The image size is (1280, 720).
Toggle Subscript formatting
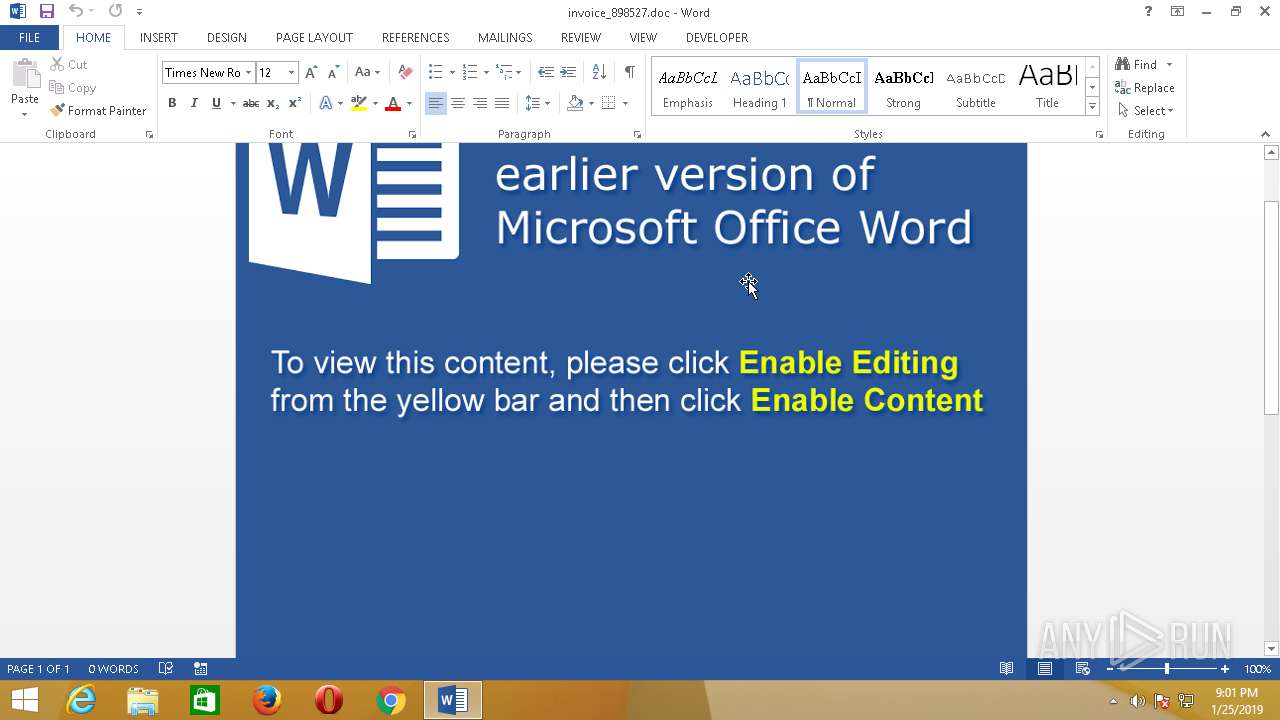click(273, 103)
